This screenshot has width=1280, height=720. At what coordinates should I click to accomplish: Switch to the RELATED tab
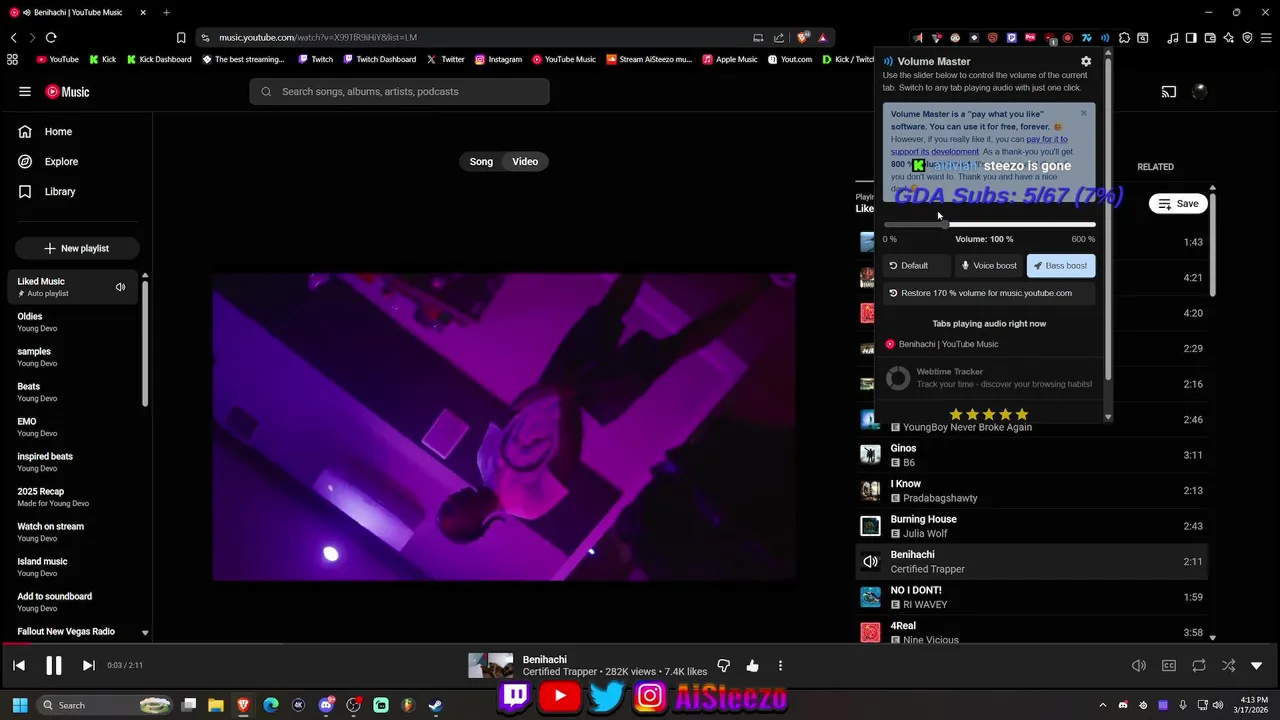pyautogui.click(x=1155, y=166)
